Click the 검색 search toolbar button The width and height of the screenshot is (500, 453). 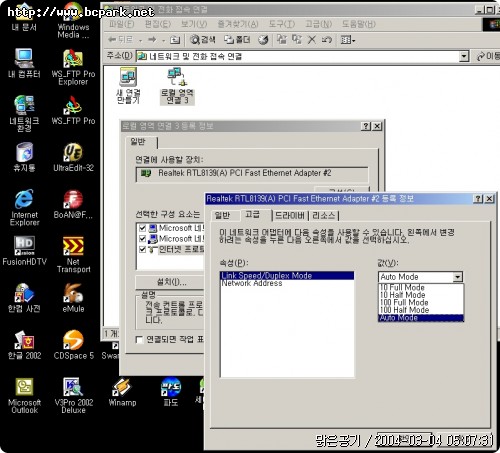(203, 40)
